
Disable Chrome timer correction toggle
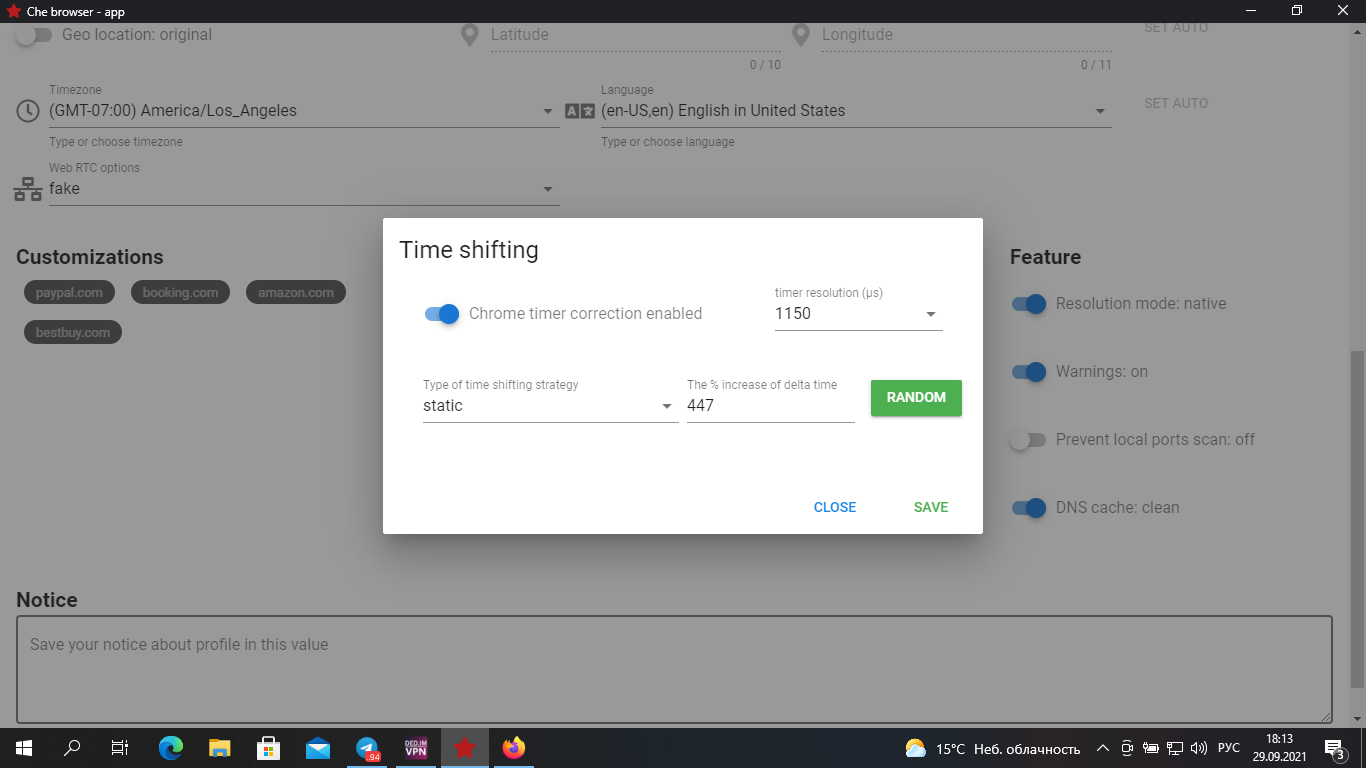point(442,314)
